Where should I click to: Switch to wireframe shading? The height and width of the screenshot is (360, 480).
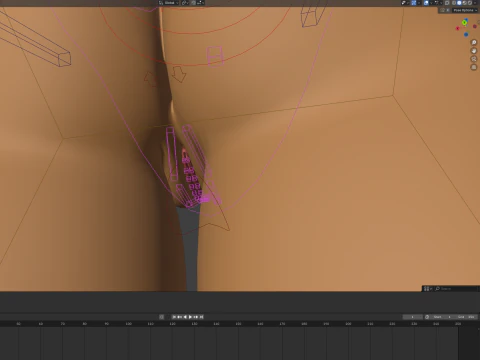click(x=454, y=3)
